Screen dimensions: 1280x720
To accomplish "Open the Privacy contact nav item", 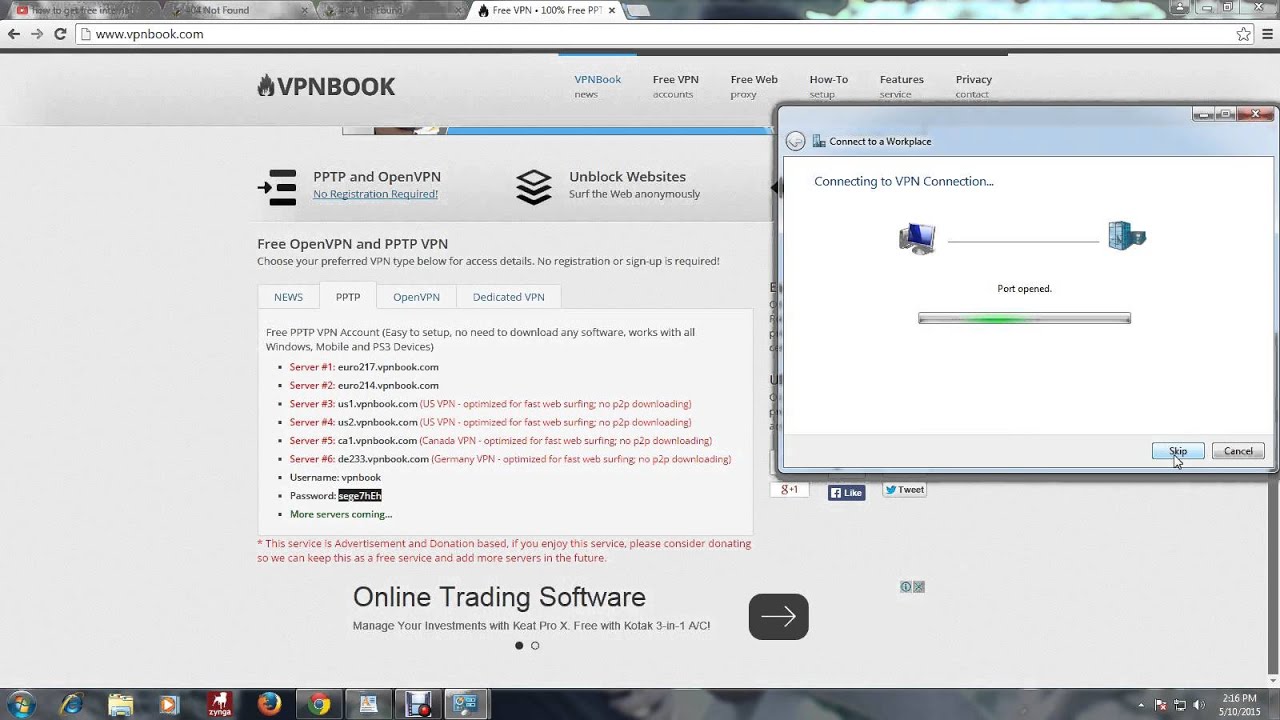I will (x=973, y=86).
